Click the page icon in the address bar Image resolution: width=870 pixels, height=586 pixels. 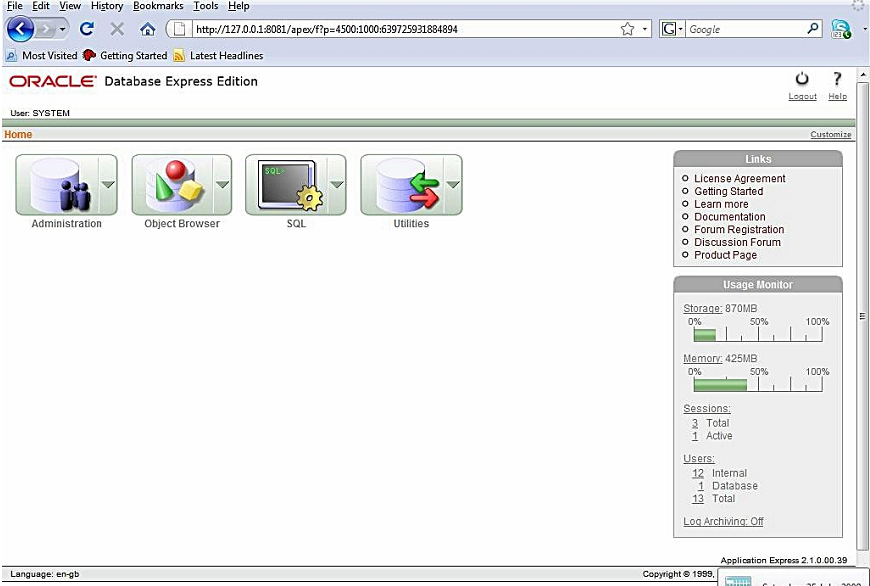click(179, 29)
